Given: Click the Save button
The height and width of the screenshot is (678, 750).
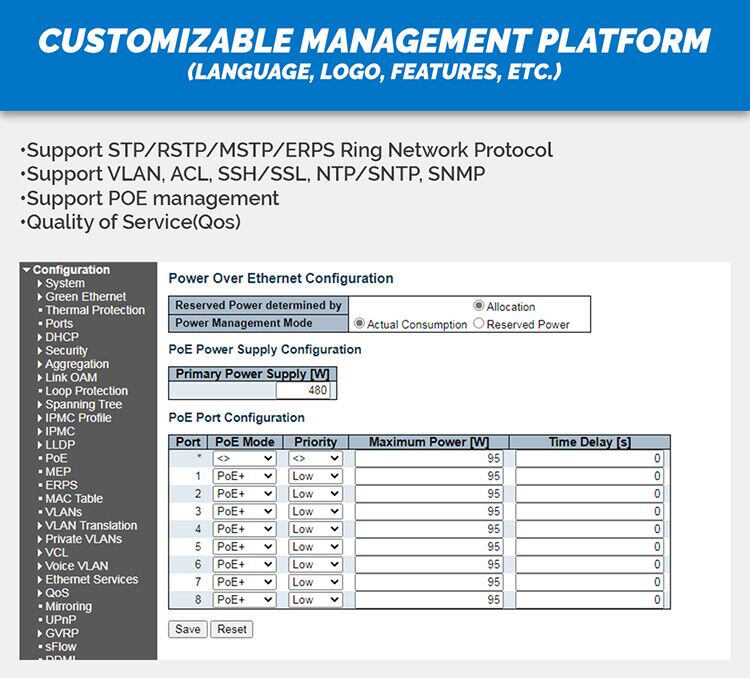Looking at the screenshot, I should [187, 629].
